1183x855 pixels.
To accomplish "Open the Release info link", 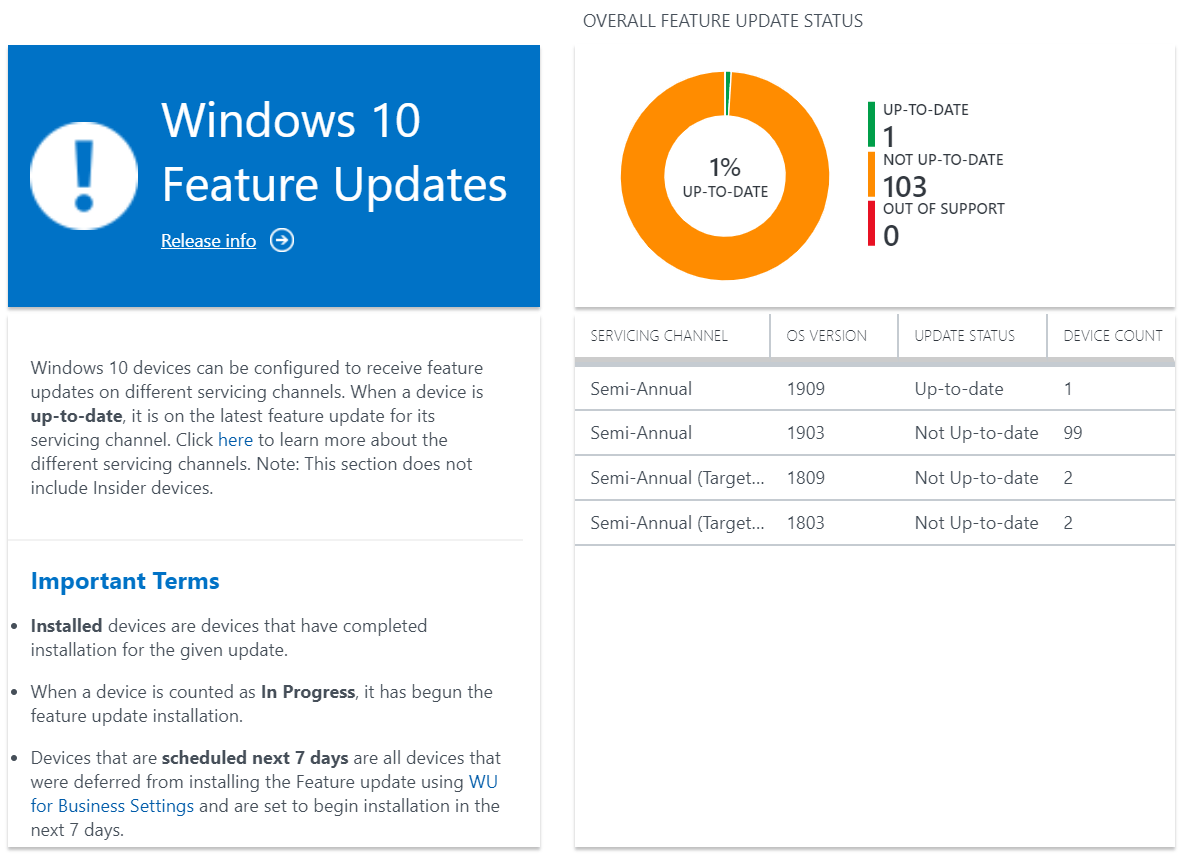I will coord(208,240).
